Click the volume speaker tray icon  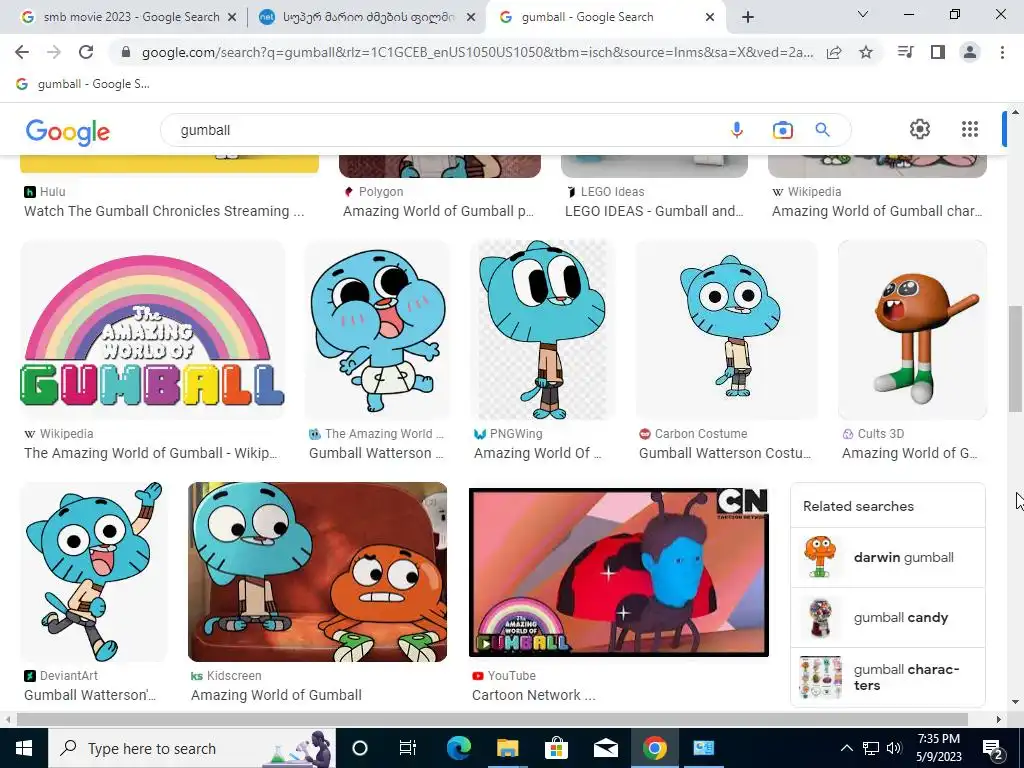tap(894, 748)
